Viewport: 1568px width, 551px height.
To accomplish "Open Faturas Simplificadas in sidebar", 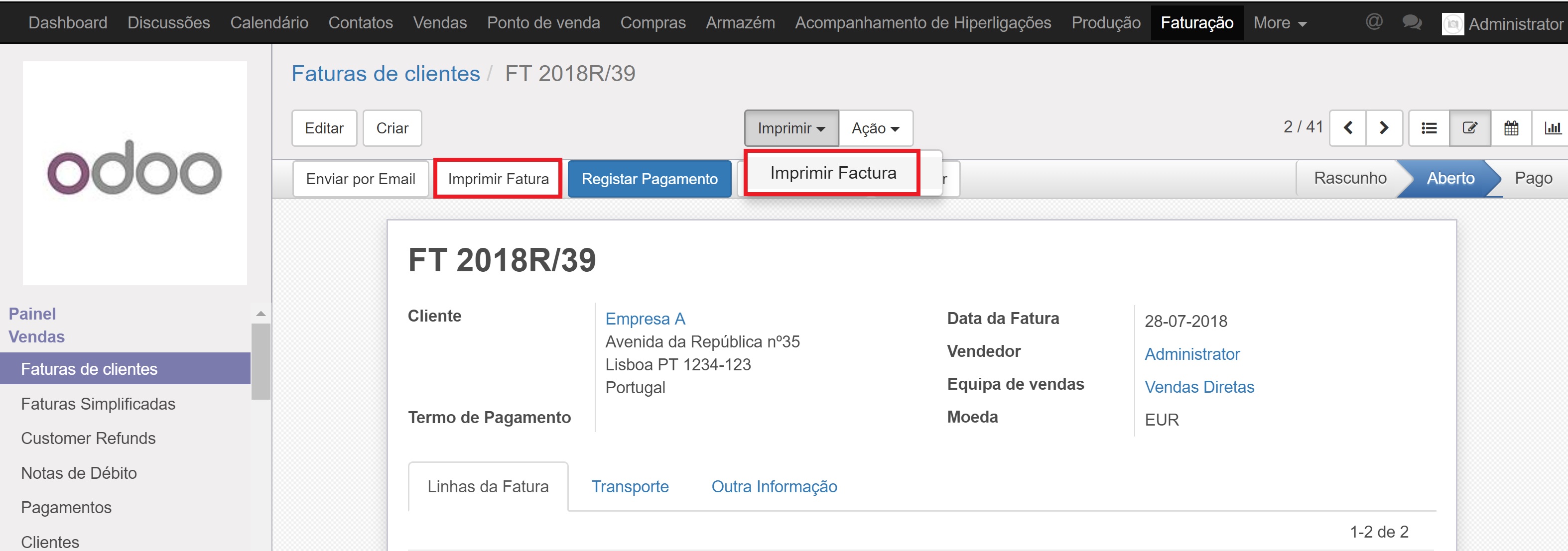I will click(98, 404).
